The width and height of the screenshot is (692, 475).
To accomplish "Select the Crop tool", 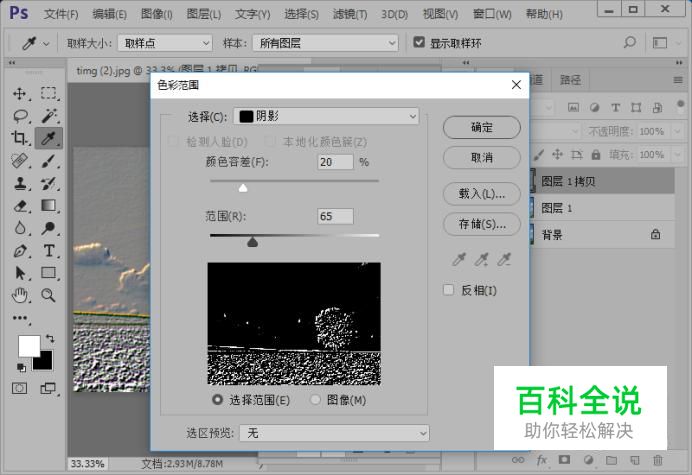I will [20, 138].
